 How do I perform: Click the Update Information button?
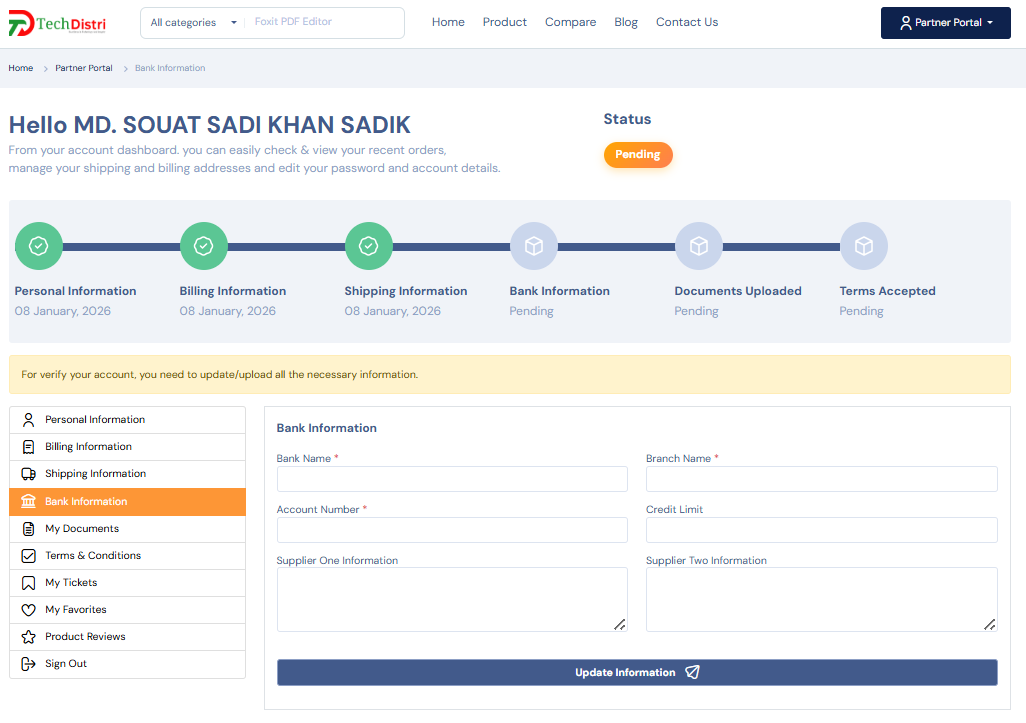point(636,672)
